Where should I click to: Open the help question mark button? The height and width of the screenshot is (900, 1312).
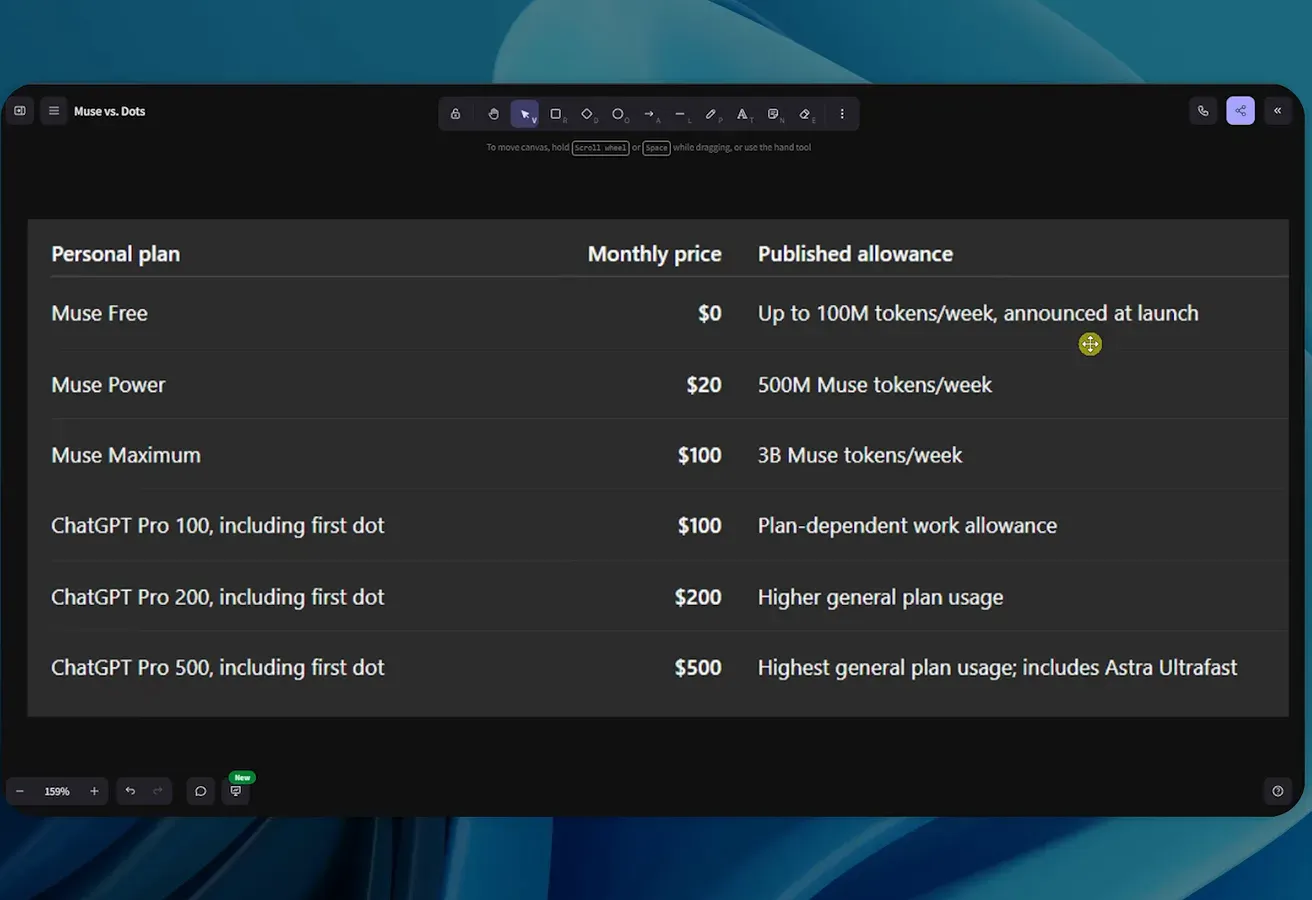(x=1277, y=791)
